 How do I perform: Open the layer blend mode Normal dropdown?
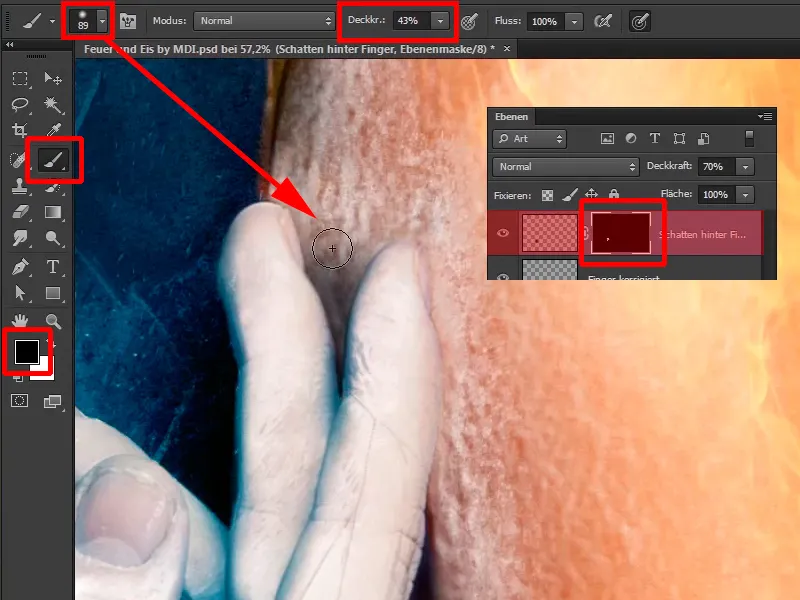coord(566,167)
